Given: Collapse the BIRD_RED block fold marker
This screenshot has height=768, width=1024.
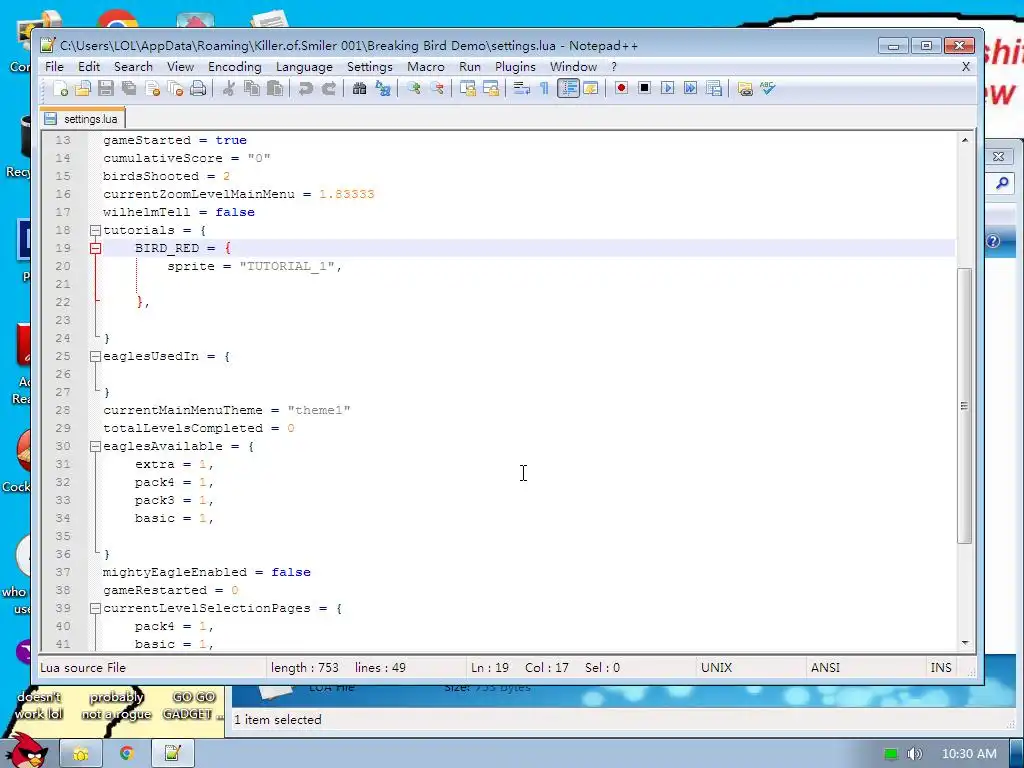Looking at the screenshot, I should (x=95, y=248).
